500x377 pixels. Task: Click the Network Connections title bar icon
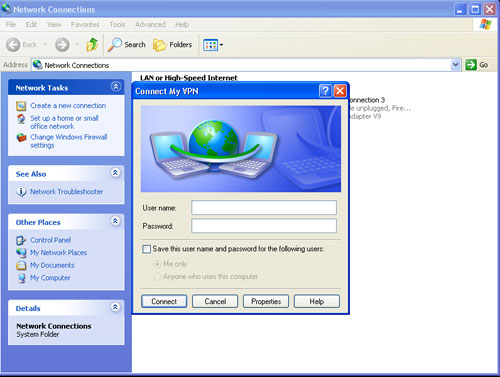pyautogui.click(x=6, y=9)
